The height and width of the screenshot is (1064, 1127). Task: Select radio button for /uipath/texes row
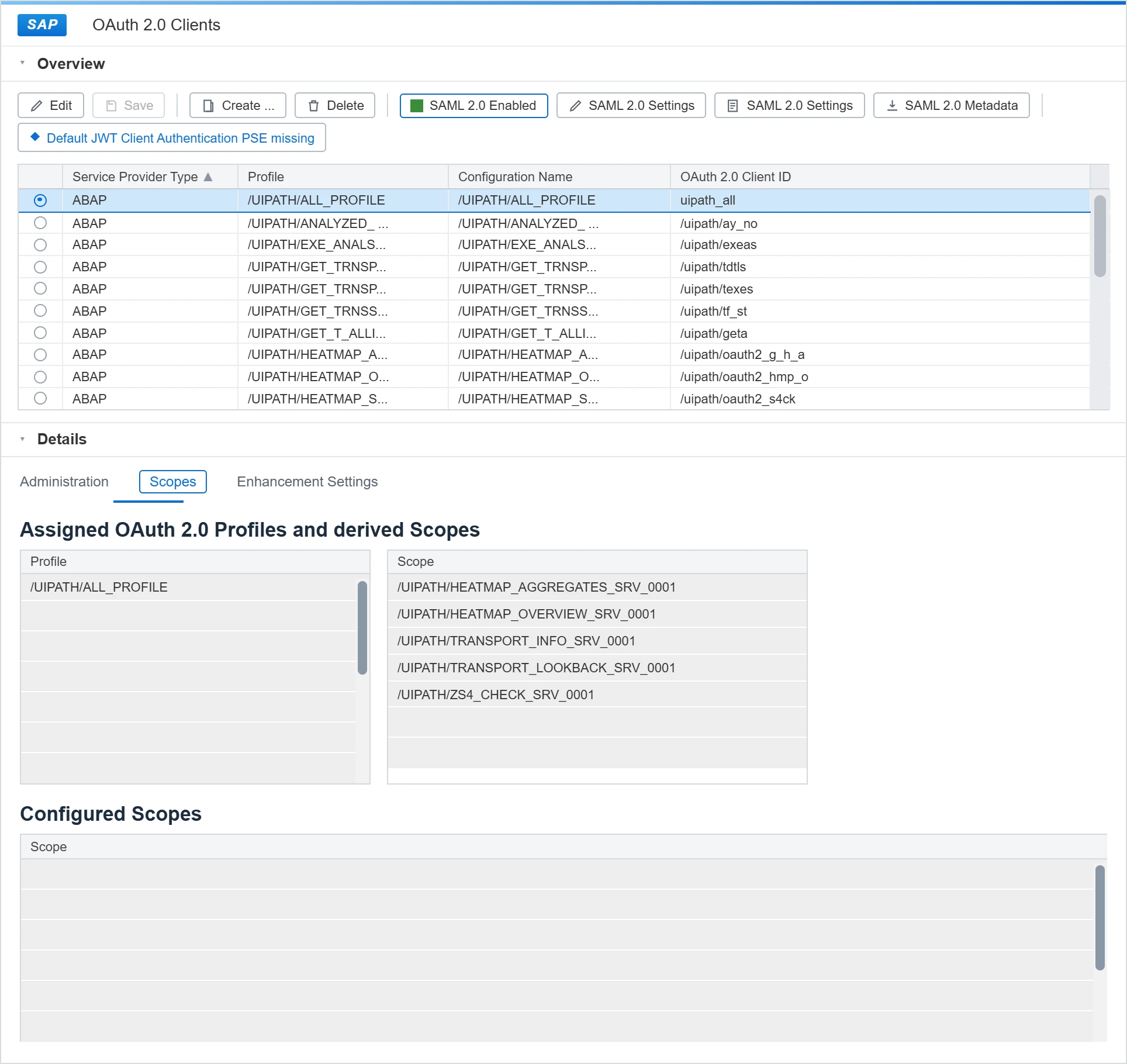click(40, 288)
